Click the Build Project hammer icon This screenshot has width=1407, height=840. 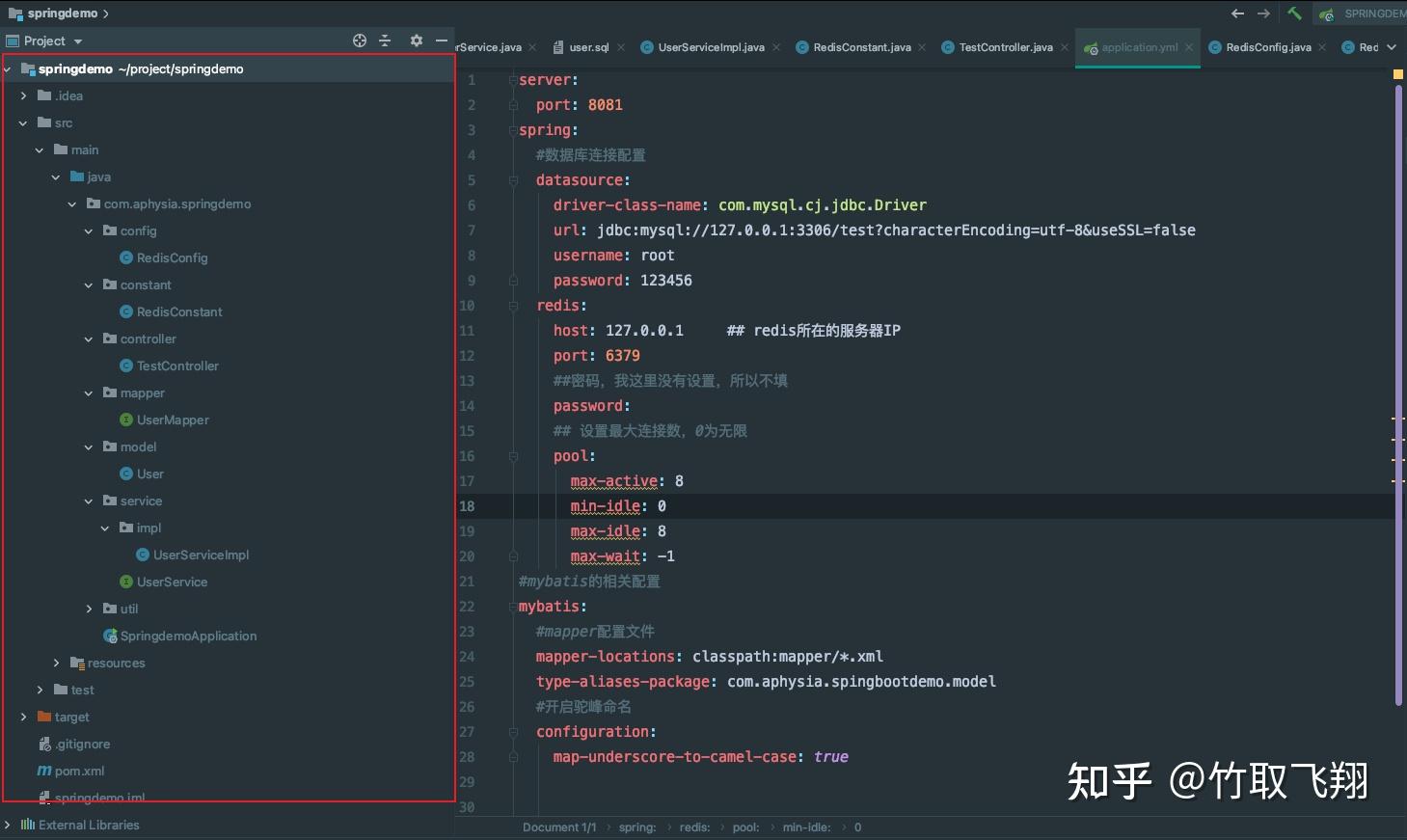[x=1294, y=14]
